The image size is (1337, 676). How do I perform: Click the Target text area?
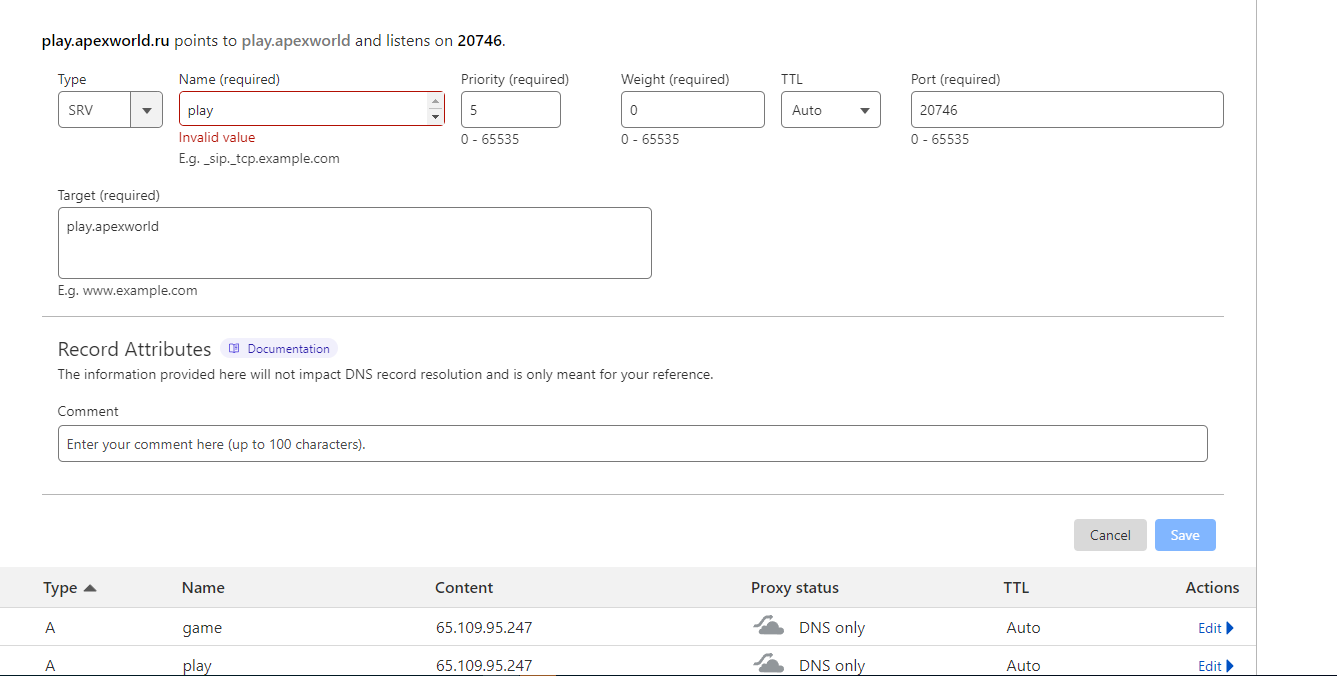(x=354, y=243)
